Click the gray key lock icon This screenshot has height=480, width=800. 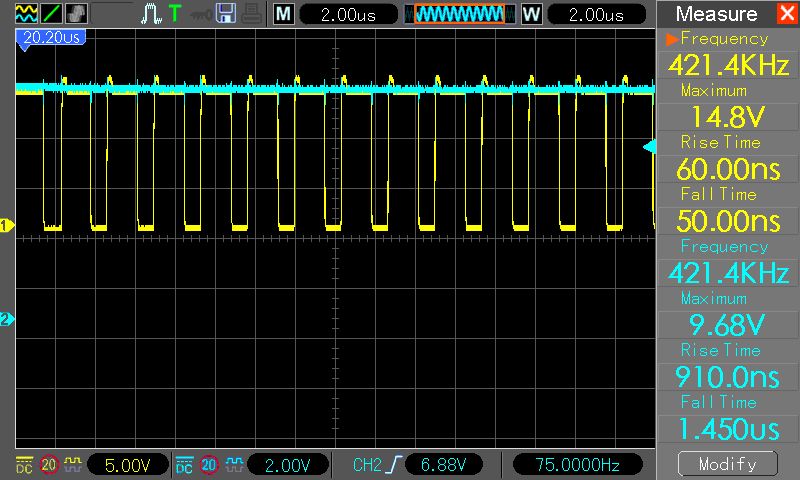coord(201,15)
